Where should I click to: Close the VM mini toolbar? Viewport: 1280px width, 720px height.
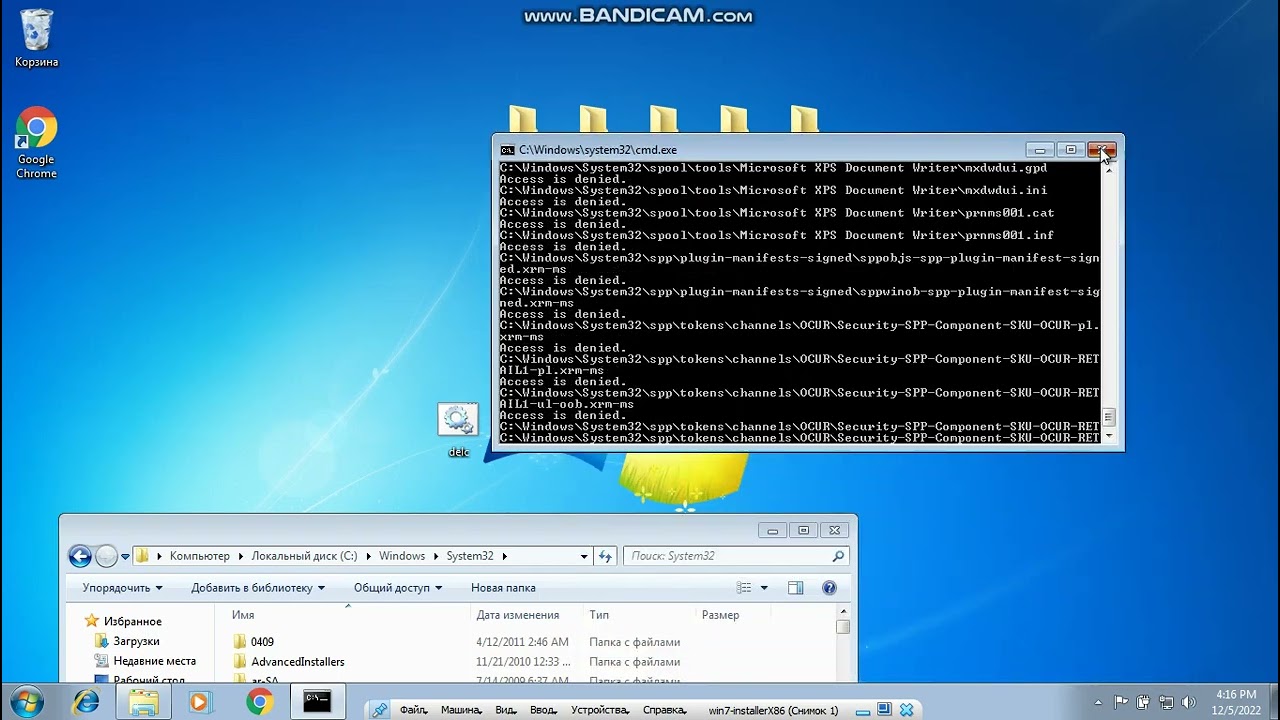(907, 710)
